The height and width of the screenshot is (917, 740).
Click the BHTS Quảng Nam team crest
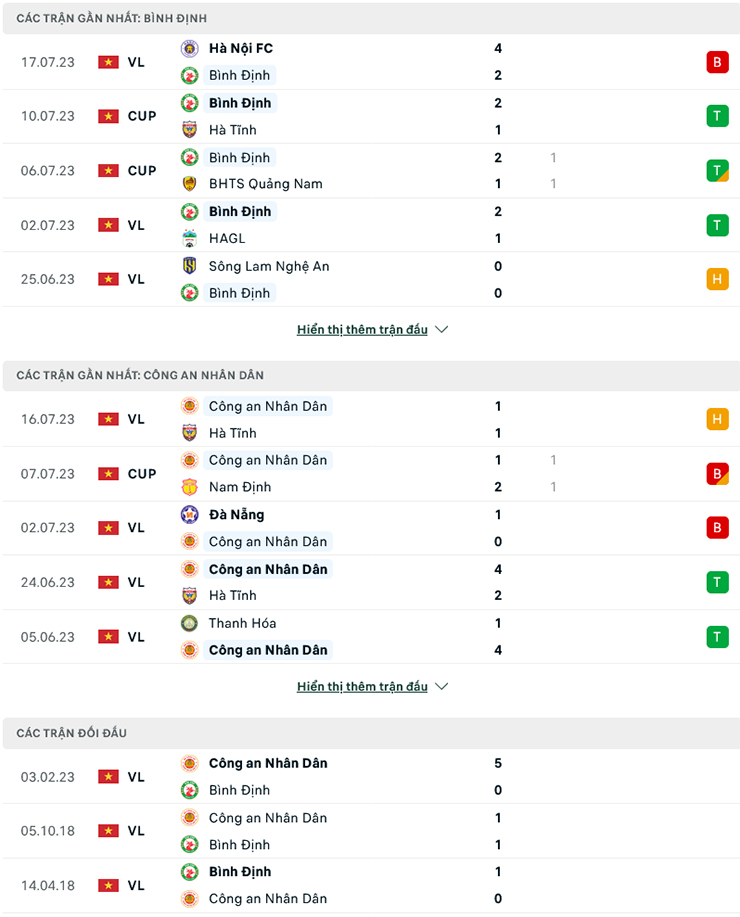[x=189, y=184]
